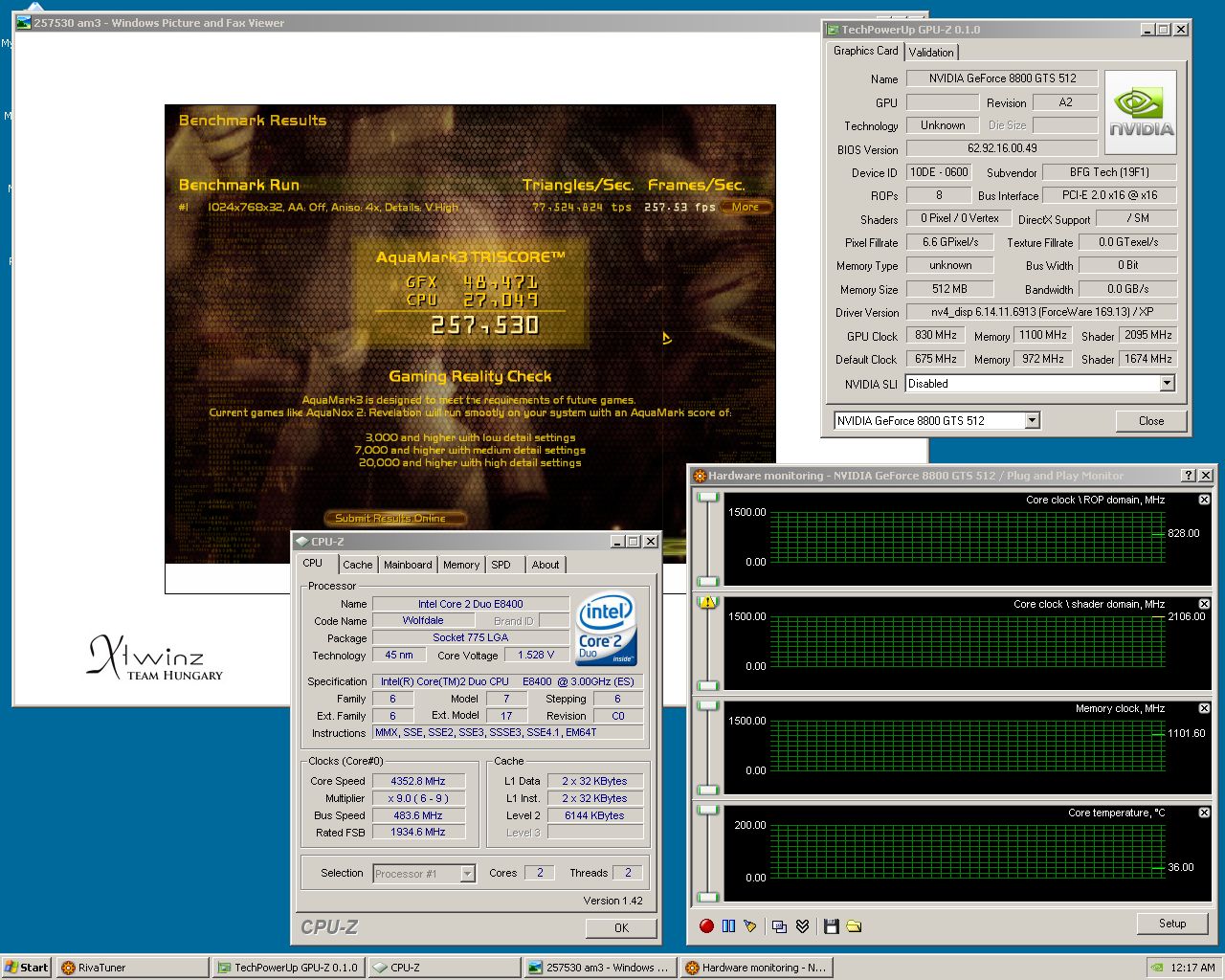
Task: Click the Intel Core 2 Duo logo in CPU-Z
Action: (608, 629)
